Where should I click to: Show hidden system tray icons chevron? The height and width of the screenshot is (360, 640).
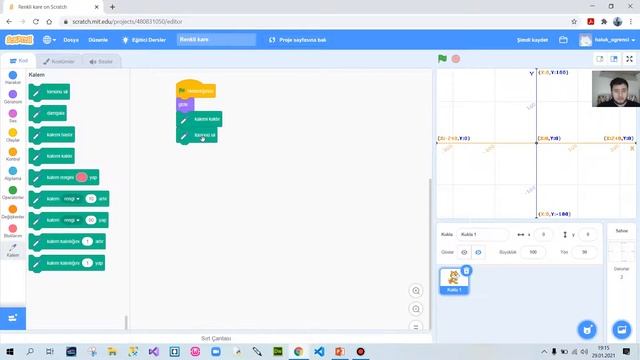pos(544,351)
